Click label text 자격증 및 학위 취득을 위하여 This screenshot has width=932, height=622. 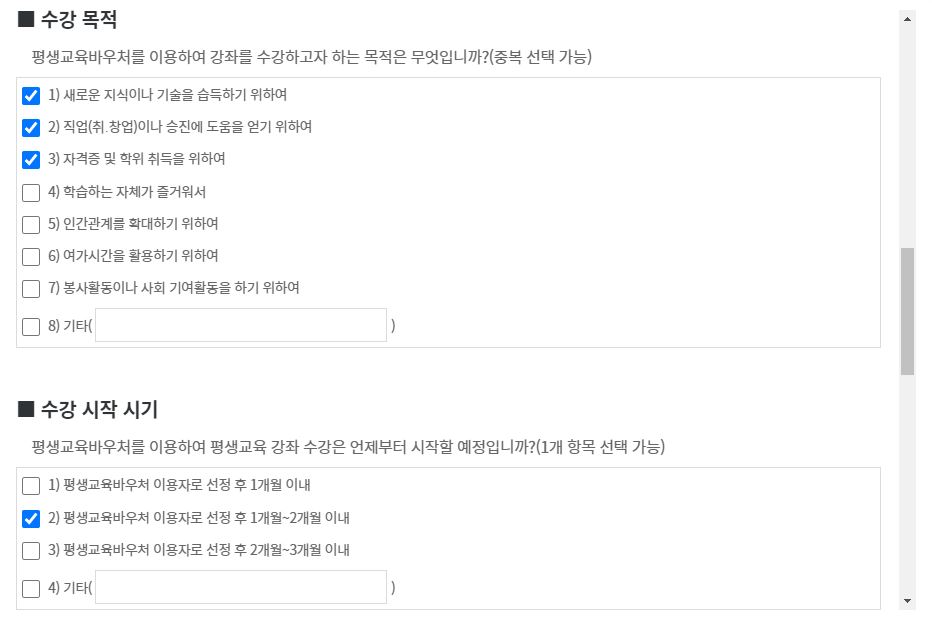pyautogui.click(x=144, y=159)
